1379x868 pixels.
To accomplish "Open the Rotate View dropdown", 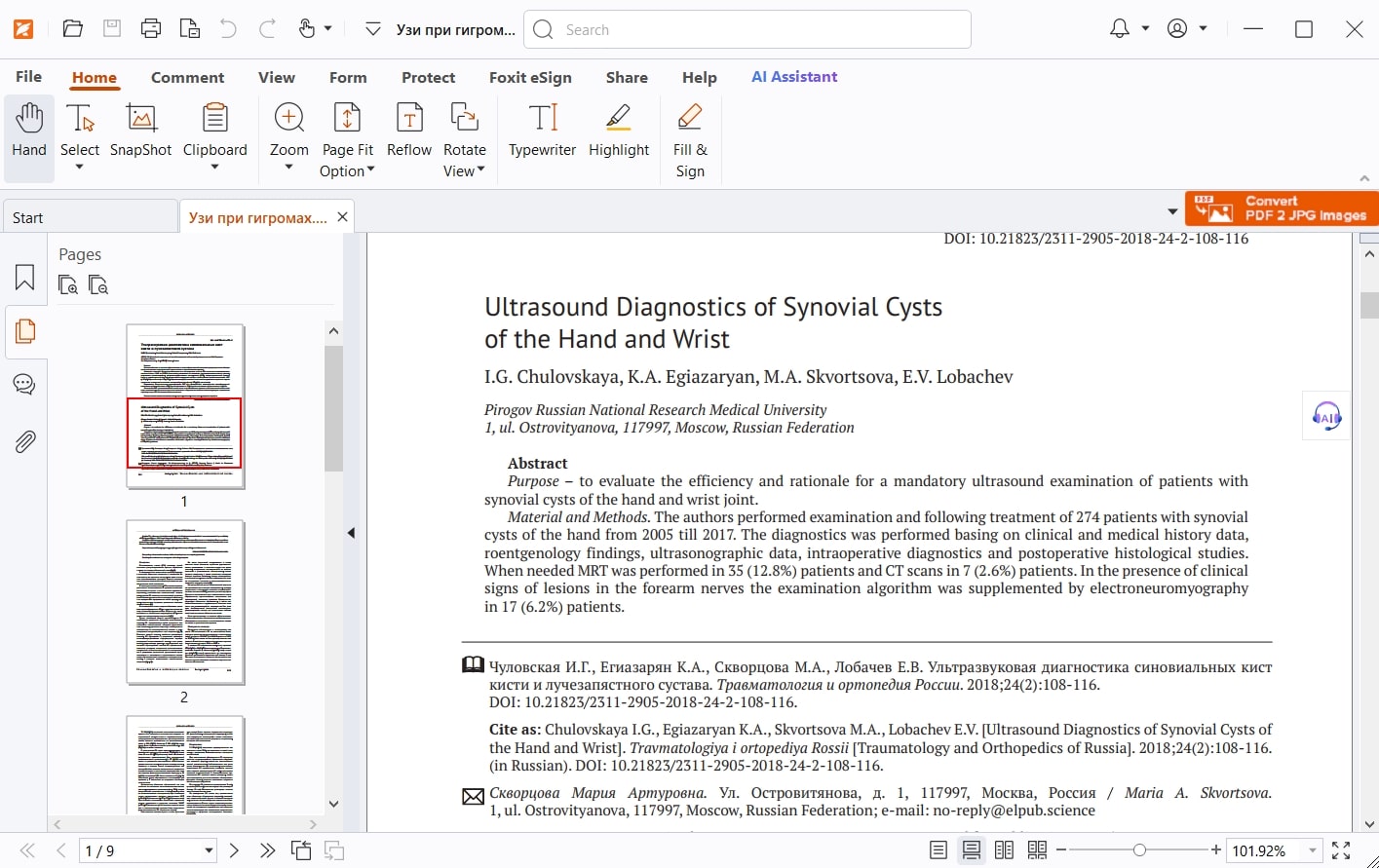I will [x=464, y=140].
